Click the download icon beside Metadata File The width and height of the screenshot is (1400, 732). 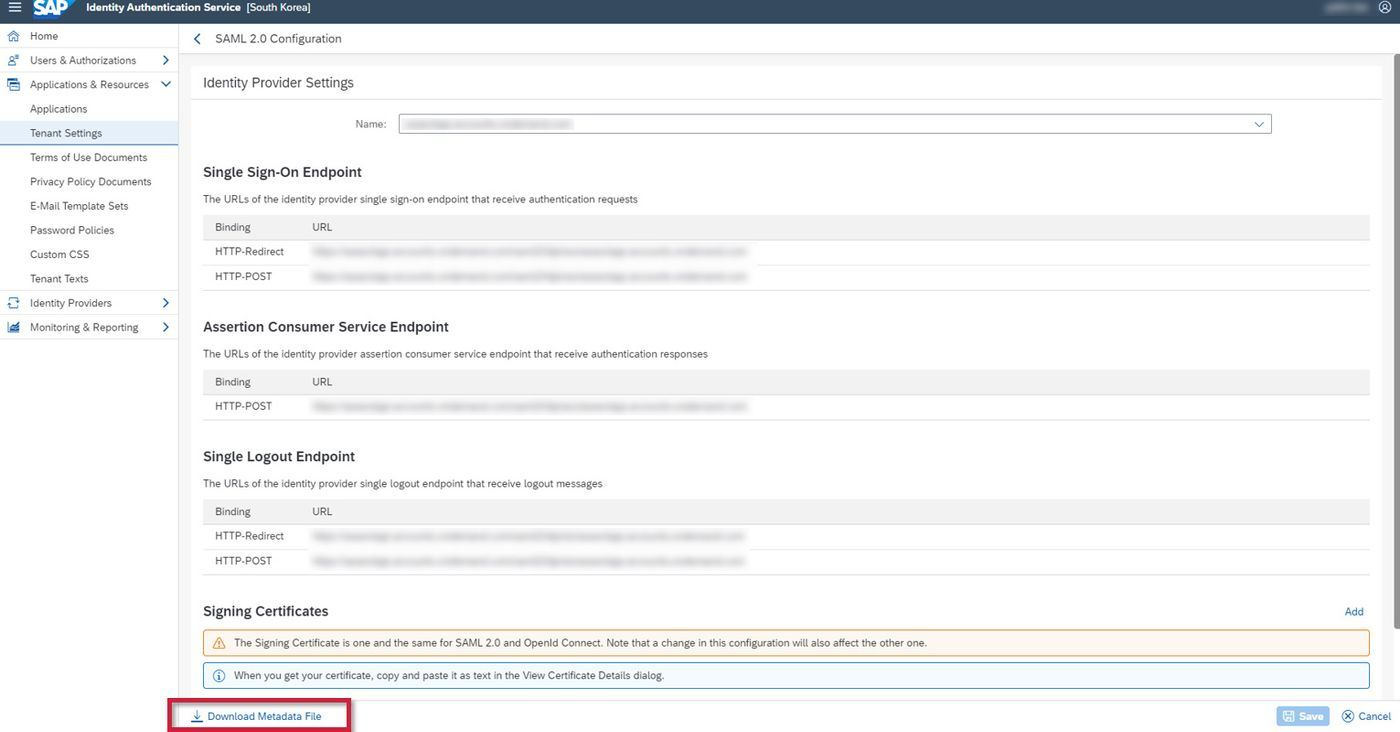(197, 716)
